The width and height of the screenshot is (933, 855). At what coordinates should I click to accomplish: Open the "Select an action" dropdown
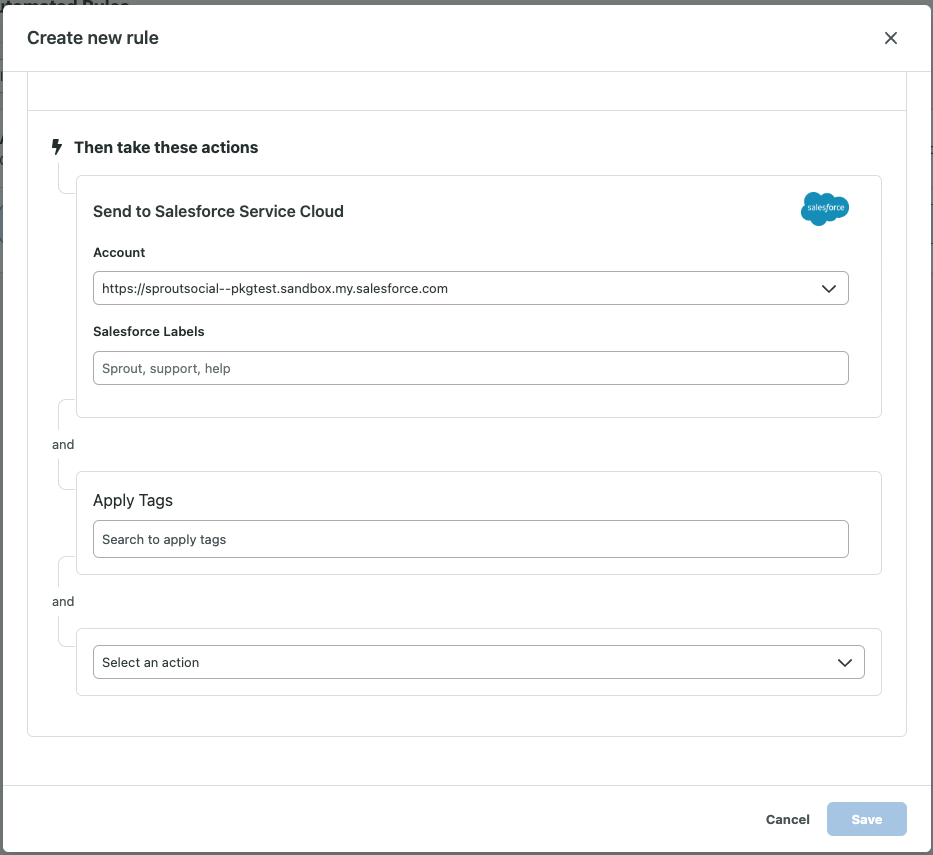click(478, 662)
